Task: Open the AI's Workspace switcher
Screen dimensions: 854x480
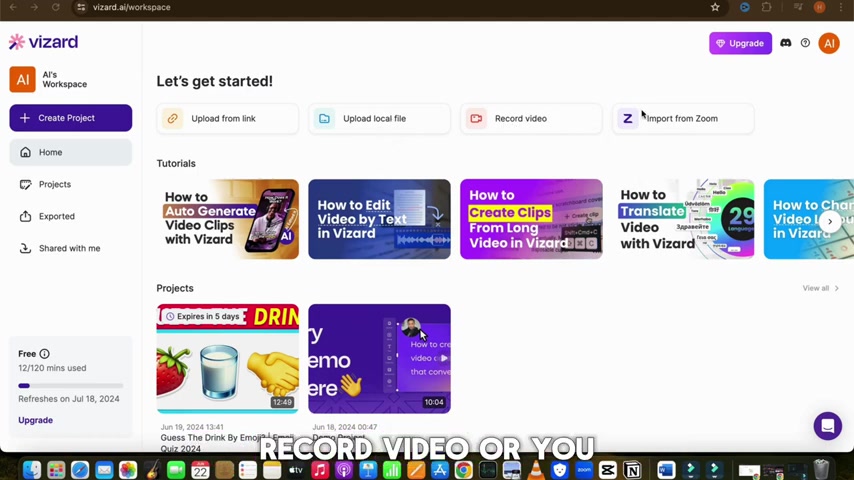Action: point(48,80)
